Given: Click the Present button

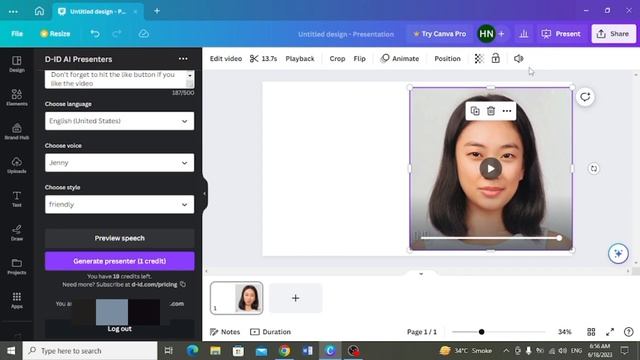Looking at the screenshot, I should pyautogui.click(x=561, y=34).
